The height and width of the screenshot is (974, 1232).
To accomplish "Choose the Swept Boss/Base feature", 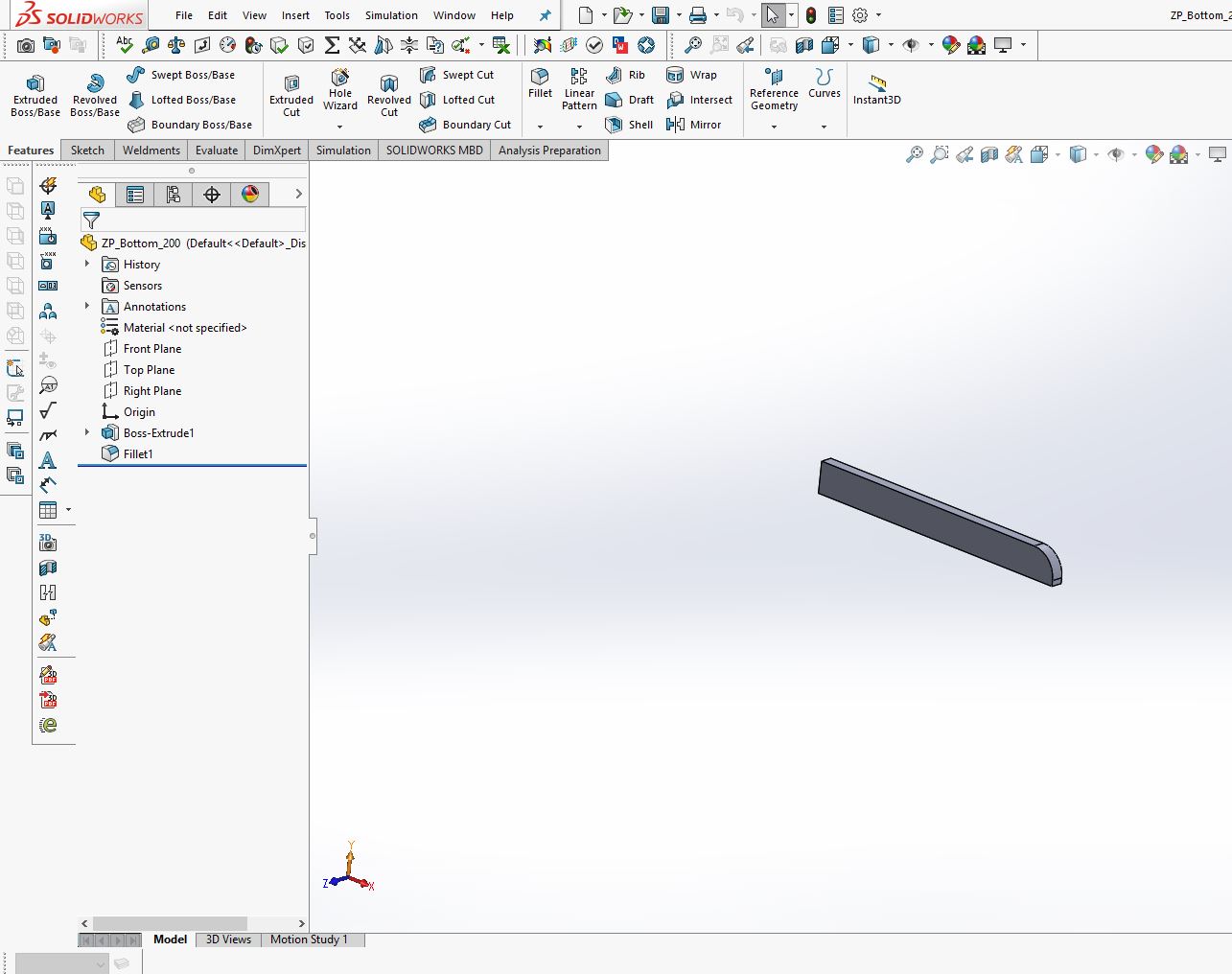I will point(181,75).
